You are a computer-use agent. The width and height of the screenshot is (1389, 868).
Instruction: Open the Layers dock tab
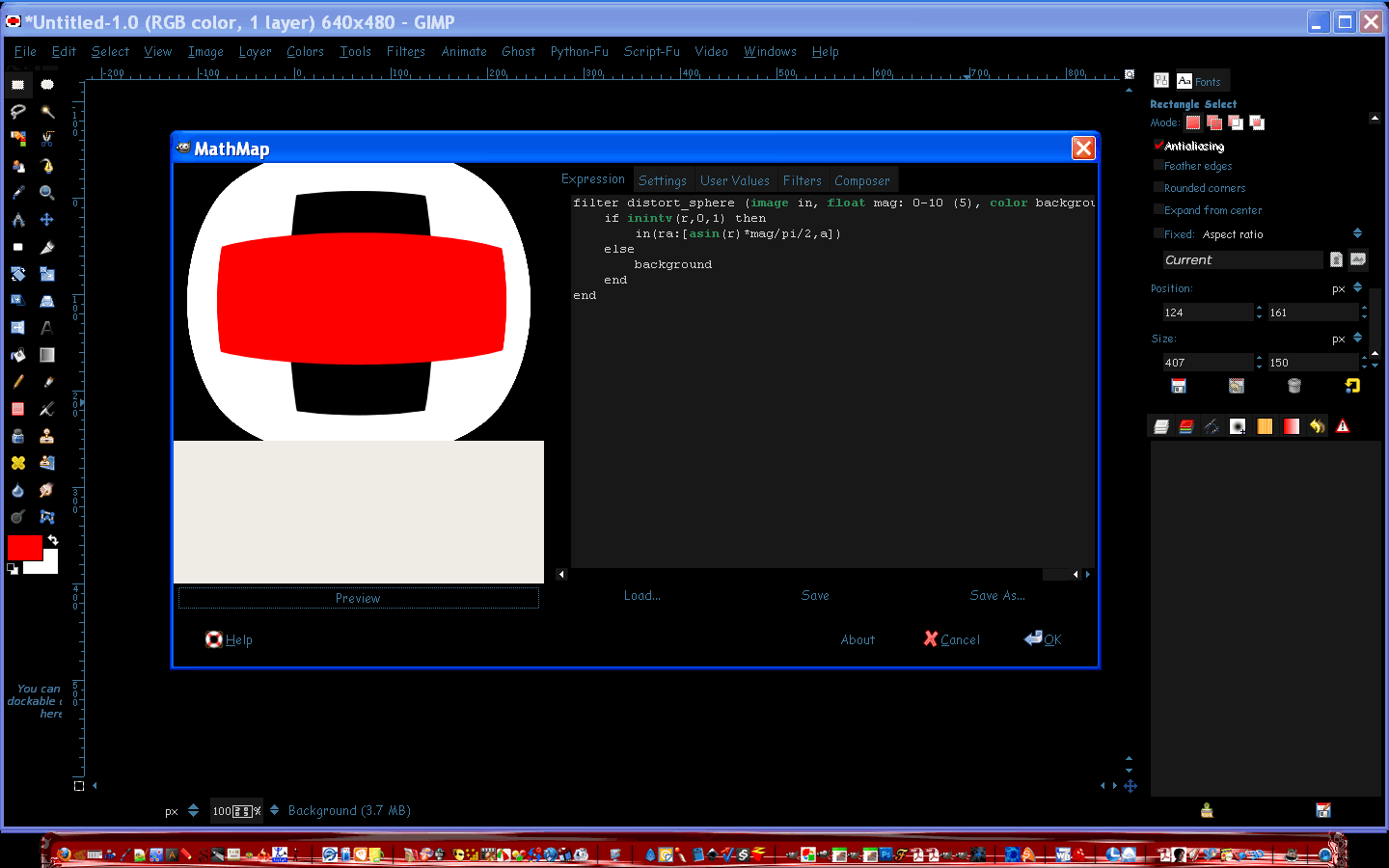[x=1161, y=426]
